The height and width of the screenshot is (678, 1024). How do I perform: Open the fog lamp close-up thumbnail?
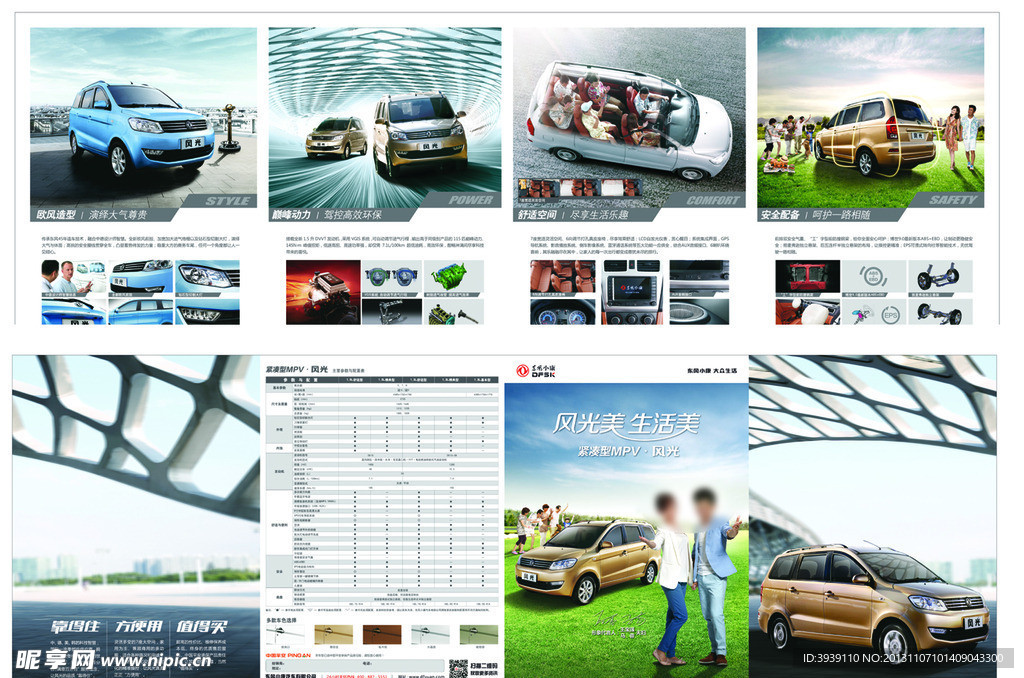(x=208, y=312)
